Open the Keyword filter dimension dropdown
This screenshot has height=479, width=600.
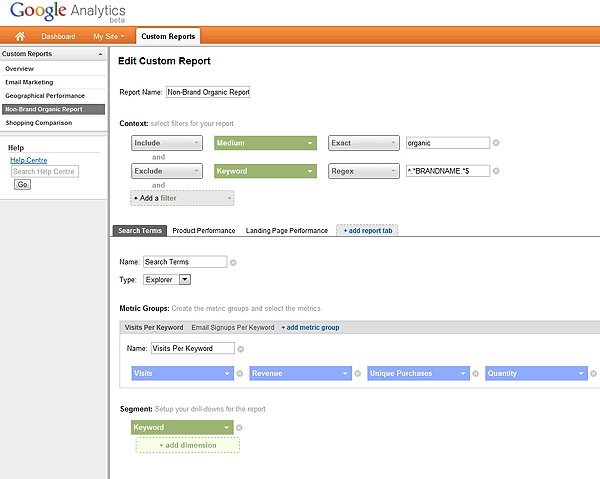click(x=265, y=171)
